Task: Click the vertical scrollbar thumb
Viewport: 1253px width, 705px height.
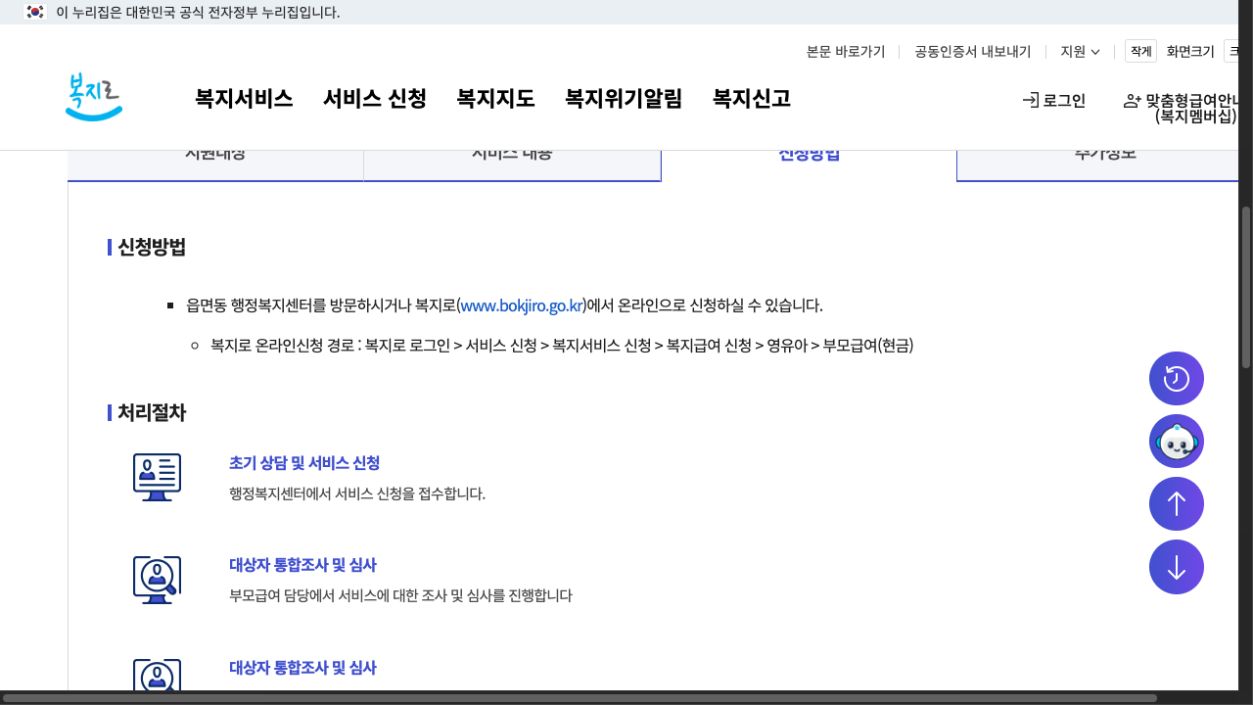Action: 1246,287
